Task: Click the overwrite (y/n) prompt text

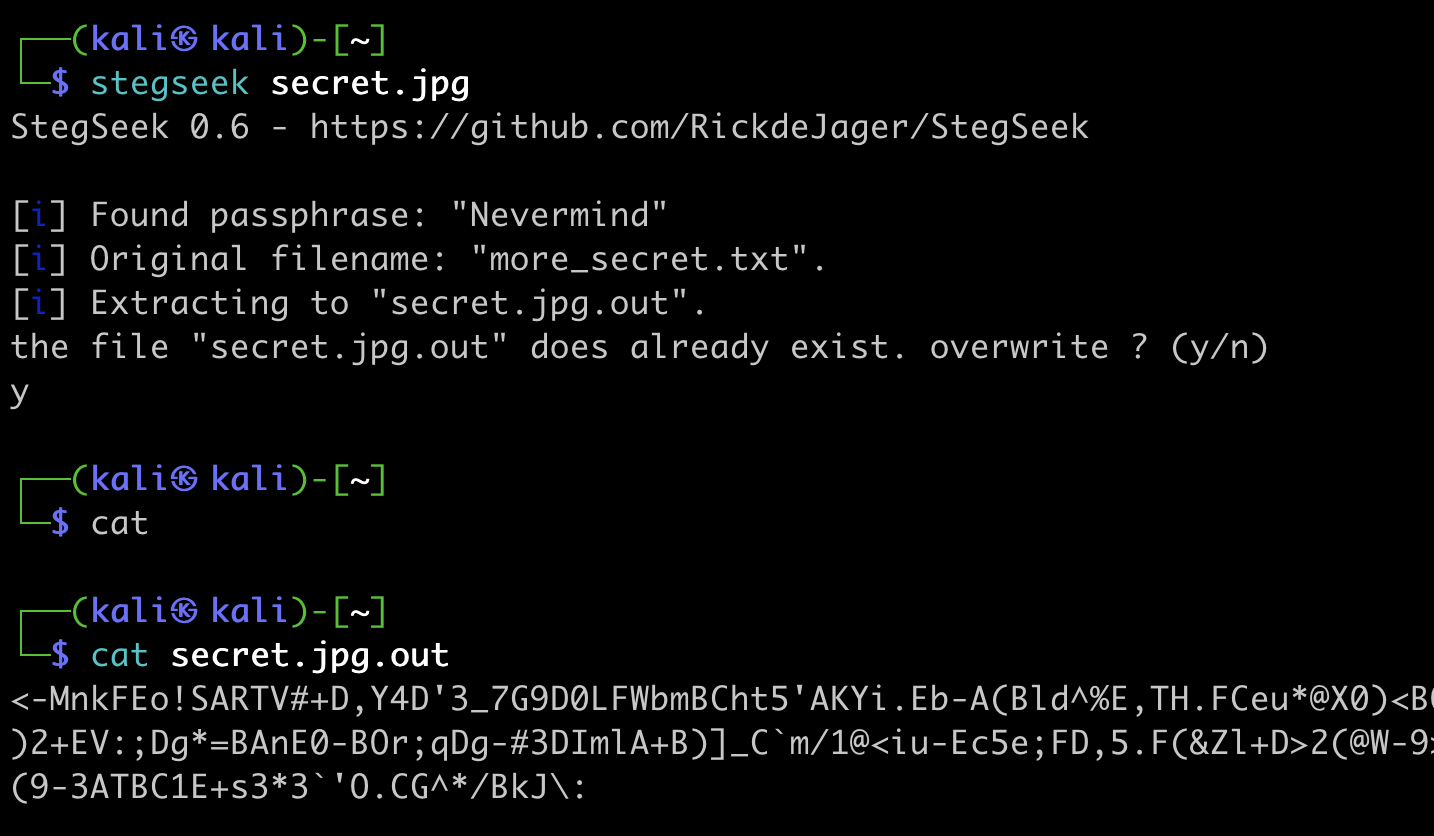Action: click(x=1099, y=347)
